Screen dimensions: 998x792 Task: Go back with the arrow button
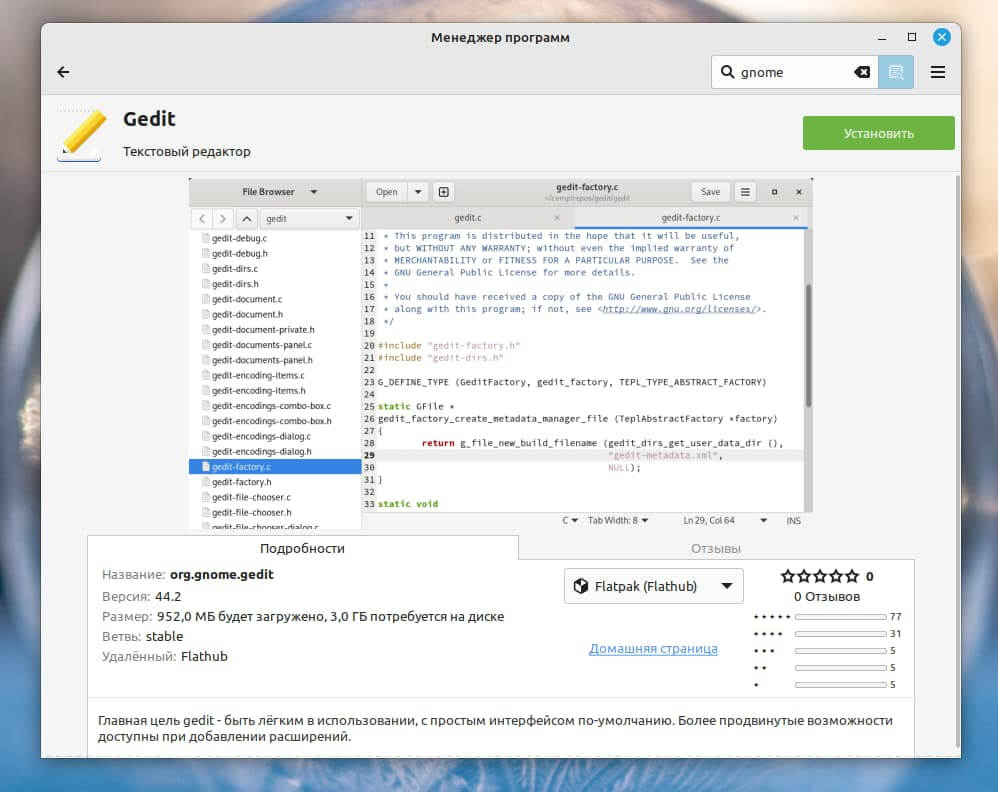click(63, 72)
